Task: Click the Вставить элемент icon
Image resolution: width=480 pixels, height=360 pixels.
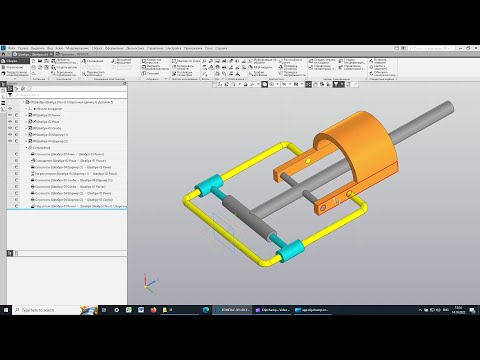Action: 371,61
